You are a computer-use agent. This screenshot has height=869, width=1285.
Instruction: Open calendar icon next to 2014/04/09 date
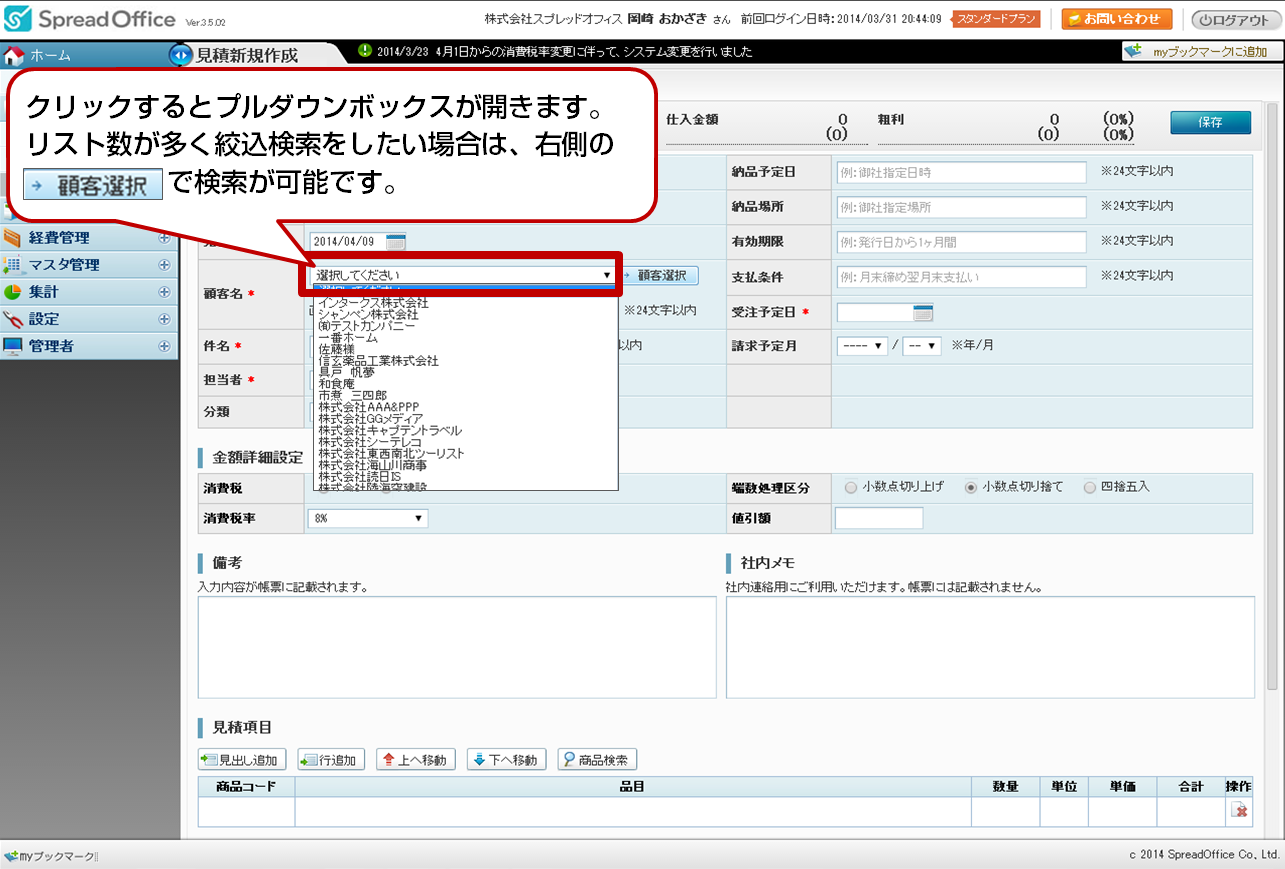[x=396, y=241]
